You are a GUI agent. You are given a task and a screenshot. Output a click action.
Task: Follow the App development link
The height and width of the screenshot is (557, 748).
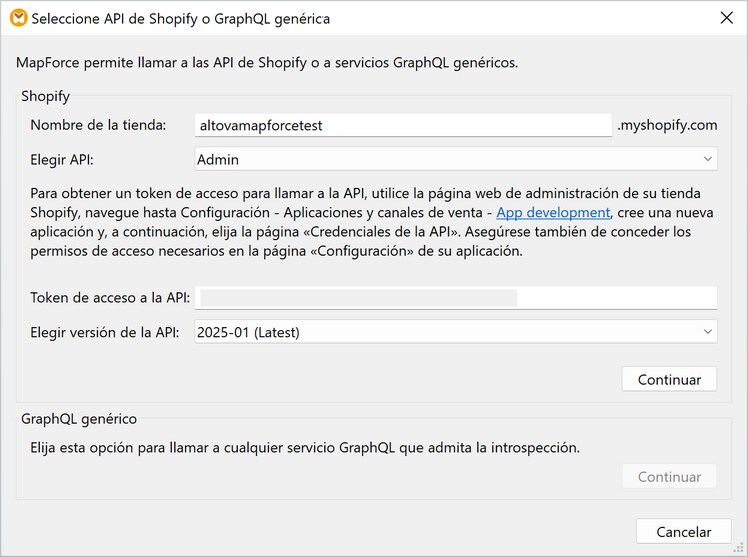[553, 212]
